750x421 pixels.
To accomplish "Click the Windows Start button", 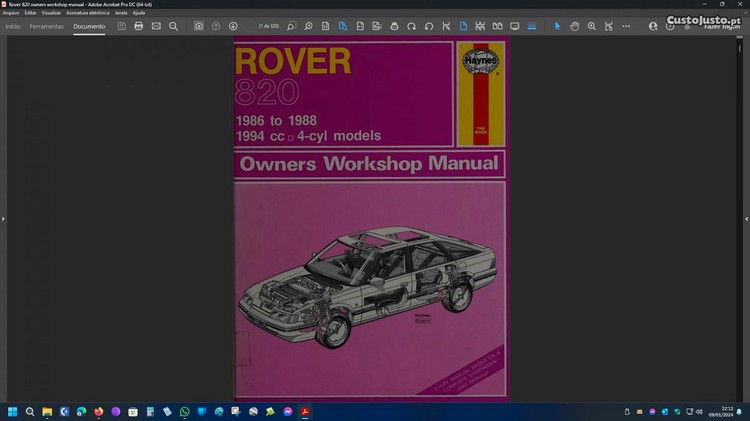I will pos(13,411).
